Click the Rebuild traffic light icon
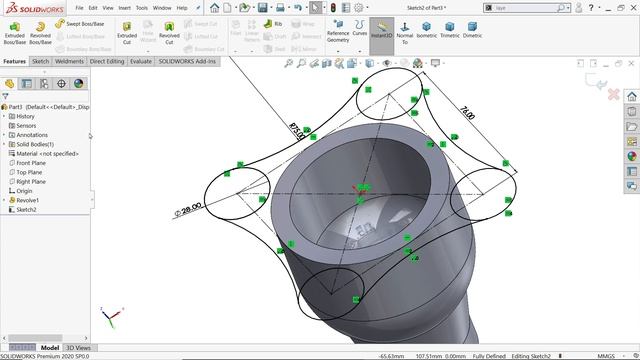Screen dimensions: 640x360 coord(333,7)
